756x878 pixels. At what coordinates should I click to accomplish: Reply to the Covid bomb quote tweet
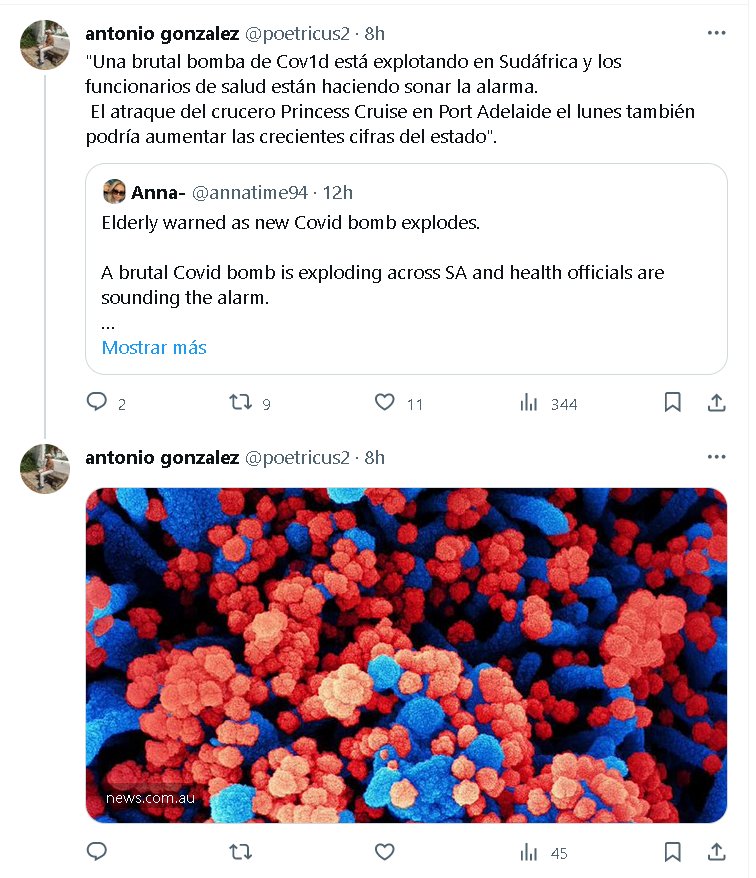[x=97, y=403]
